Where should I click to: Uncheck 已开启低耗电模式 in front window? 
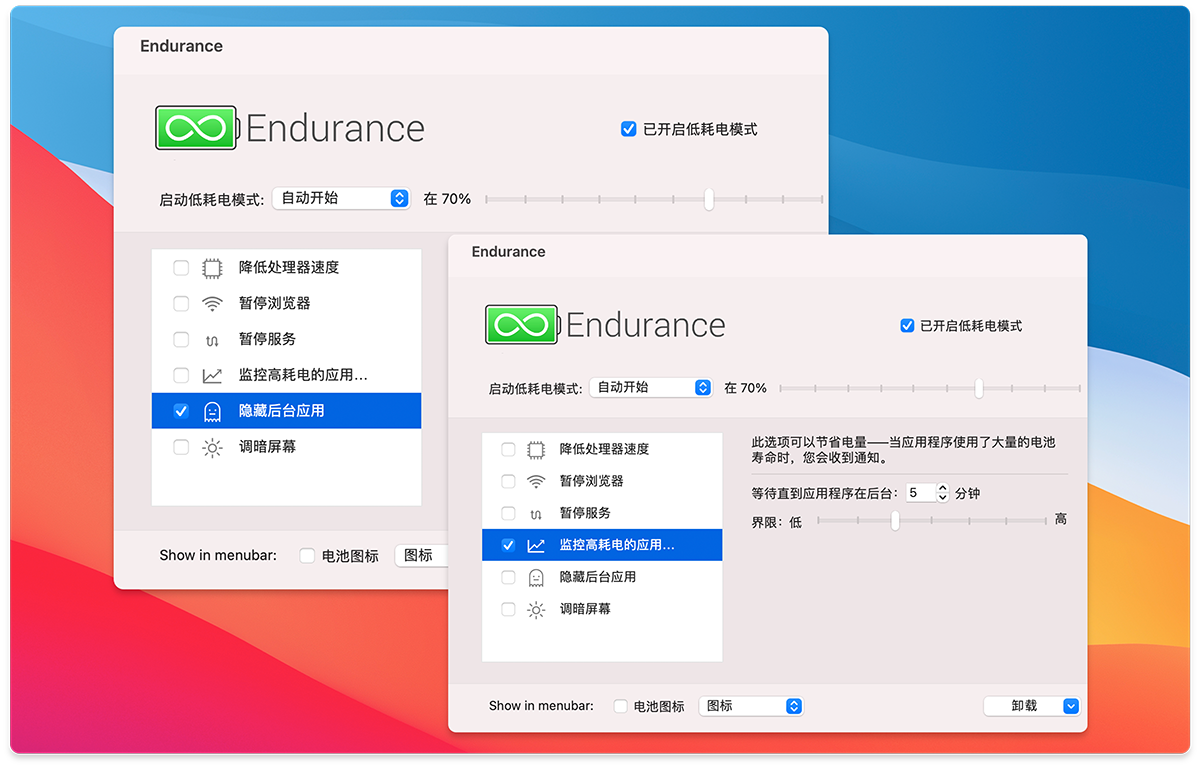906,325
